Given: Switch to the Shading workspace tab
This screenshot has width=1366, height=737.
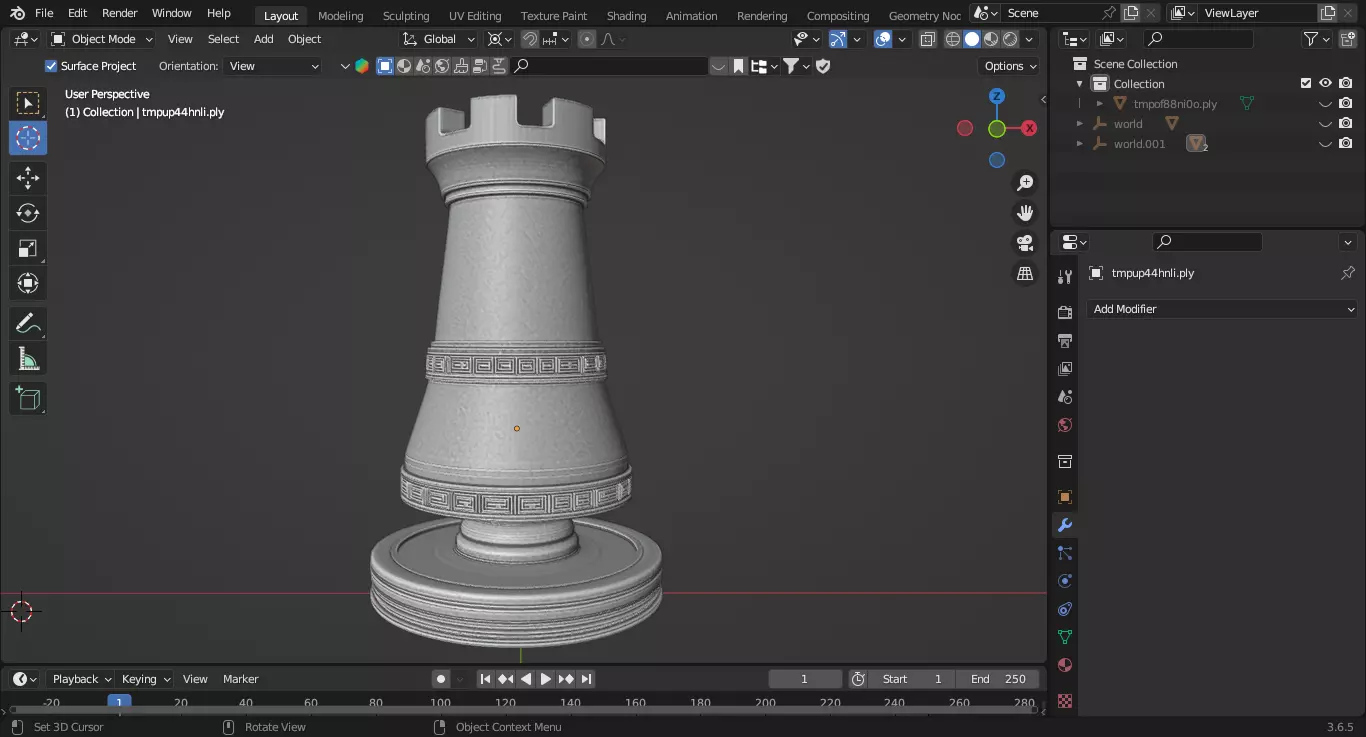Looking at the screenshot, I should click(x=626, y=15).
